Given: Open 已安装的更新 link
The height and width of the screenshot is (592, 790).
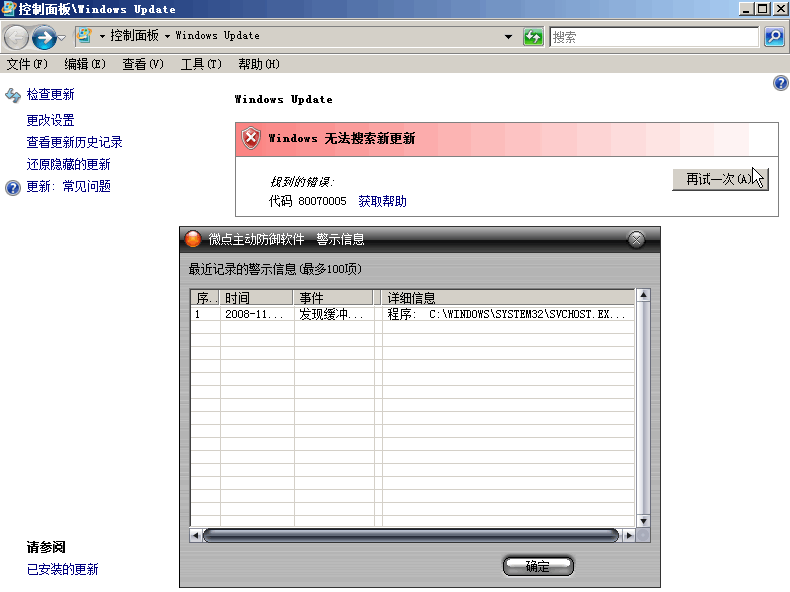Looking at the screenshot, I should 62,569.
